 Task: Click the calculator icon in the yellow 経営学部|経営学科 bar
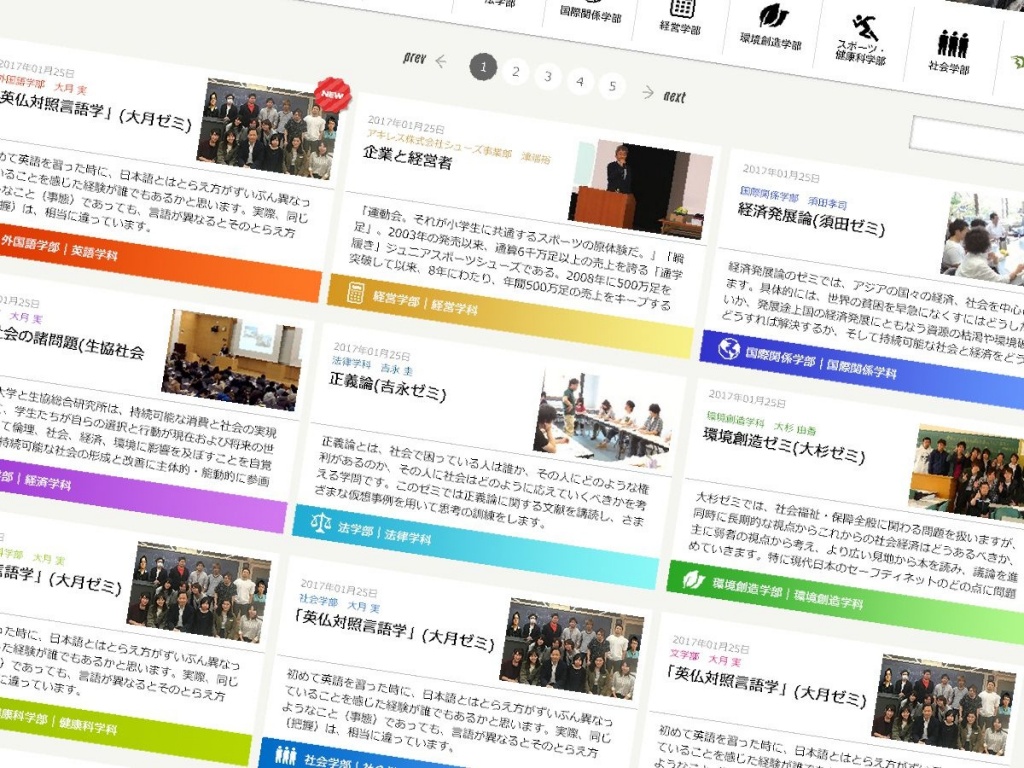pyautogui.click(x=355, y=292)
